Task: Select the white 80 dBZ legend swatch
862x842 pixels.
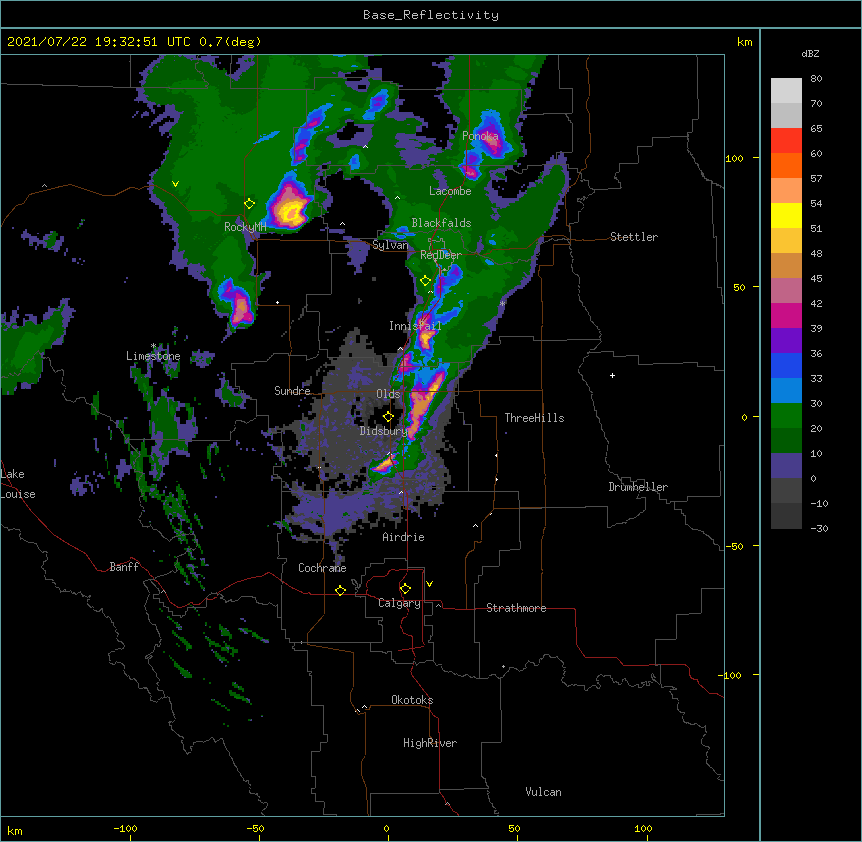Action: 786,91
